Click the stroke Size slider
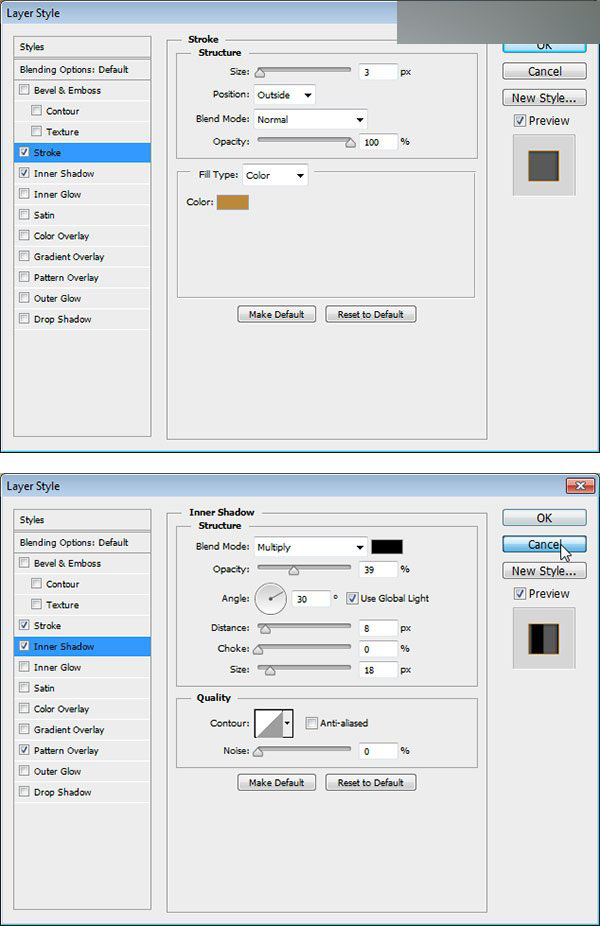 click(x=304, y=71)
